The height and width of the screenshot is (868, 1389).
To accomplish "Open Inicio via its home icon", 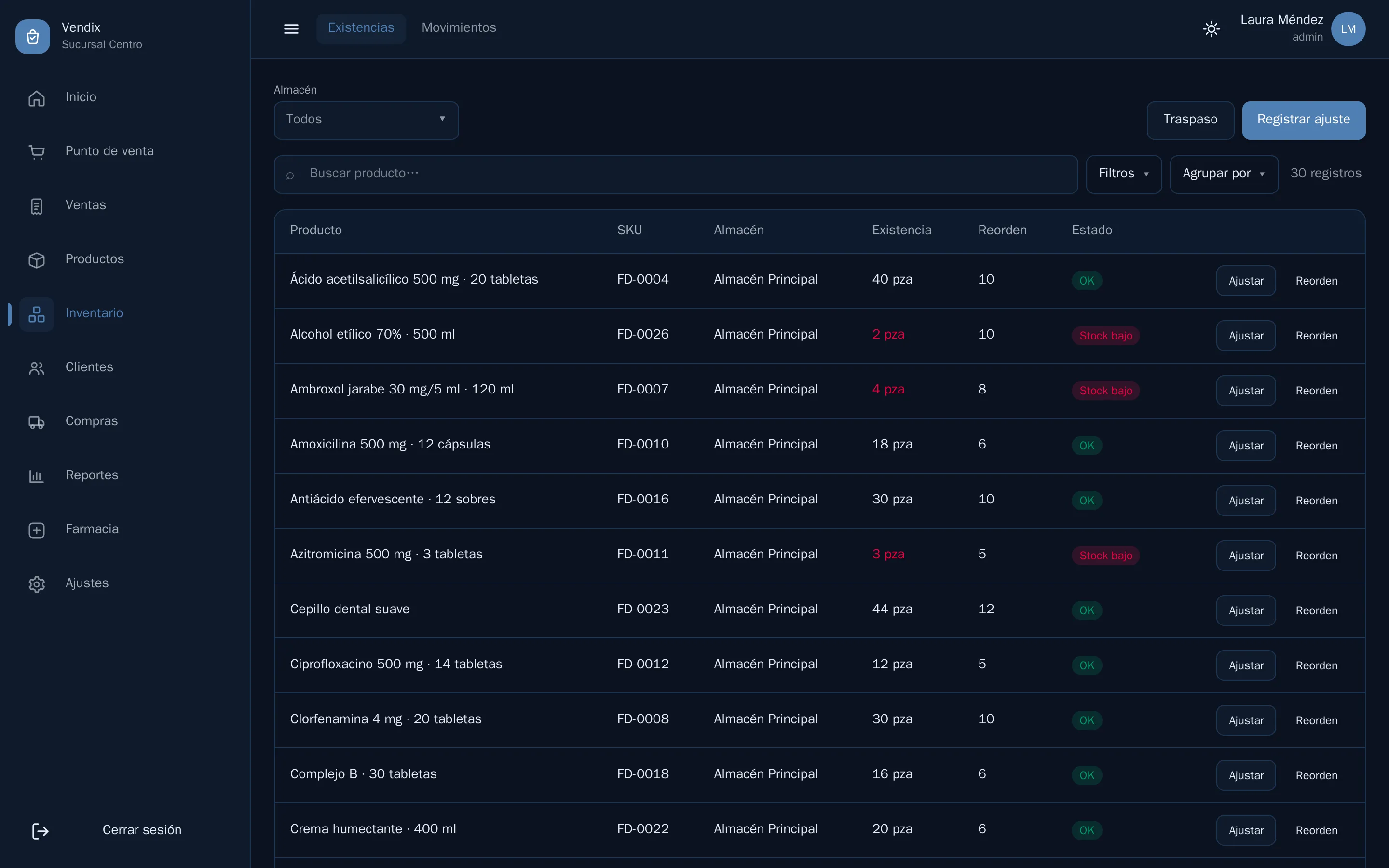I will [x=37, y=98].
